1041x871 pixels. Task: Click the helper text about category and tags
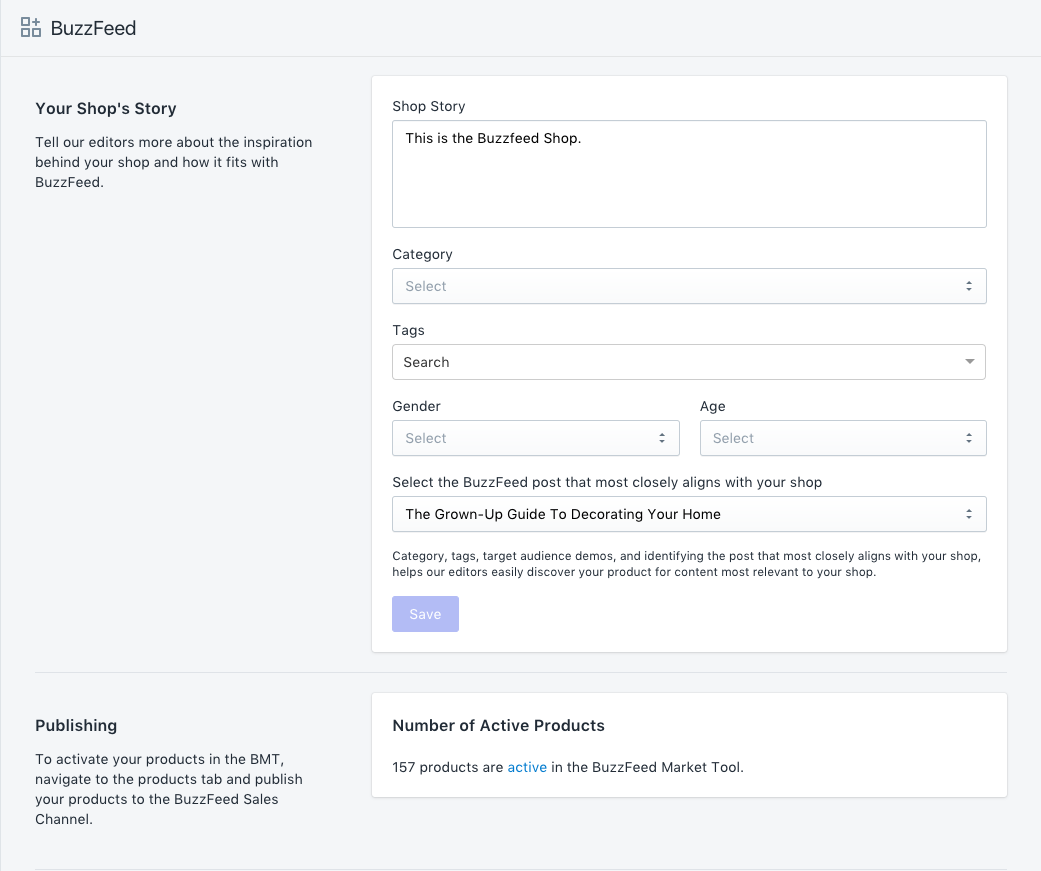pos(686,564)
